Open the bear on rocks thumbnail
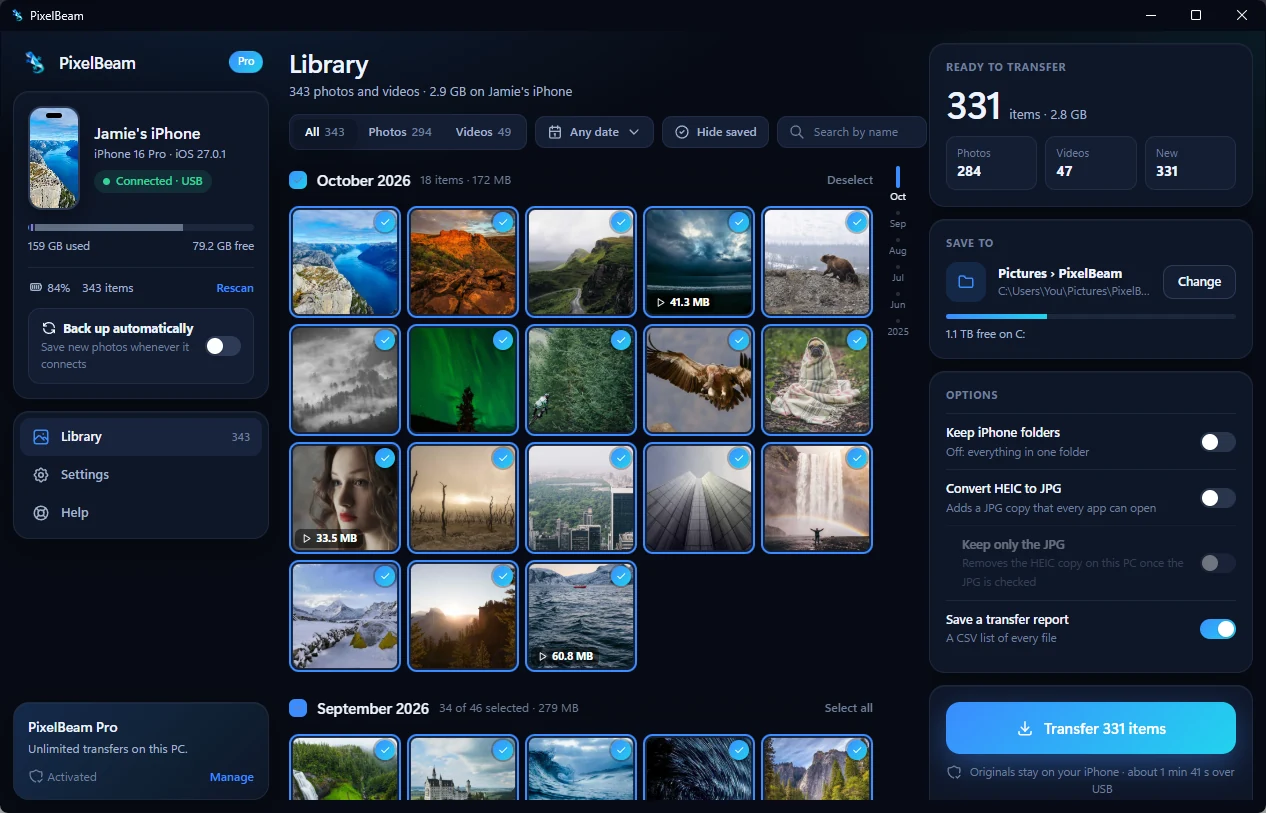Screen dimensions: 1266x813 click(817, 262)
